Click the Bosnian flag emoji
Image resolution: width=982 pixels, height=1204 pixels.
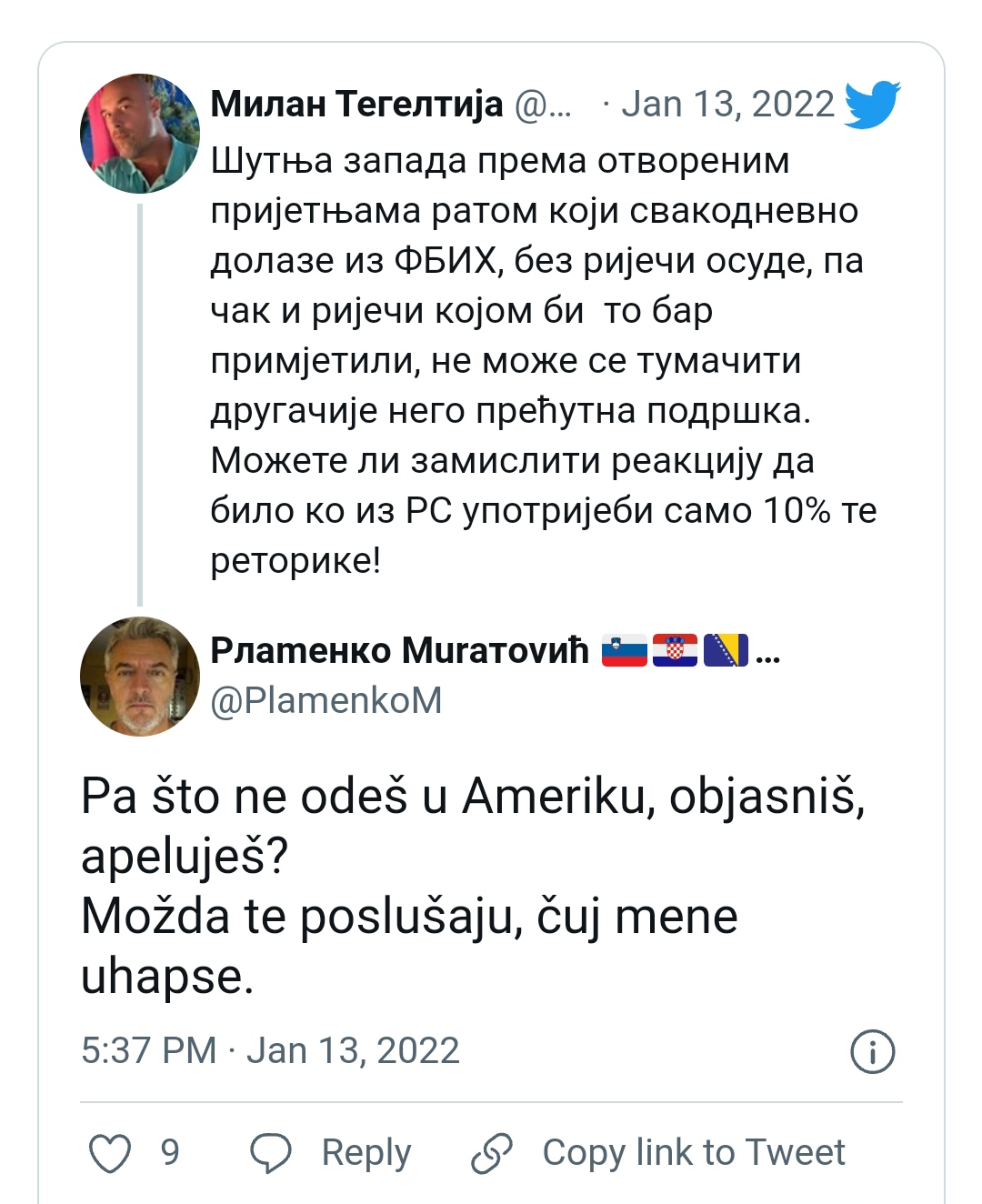725,651
